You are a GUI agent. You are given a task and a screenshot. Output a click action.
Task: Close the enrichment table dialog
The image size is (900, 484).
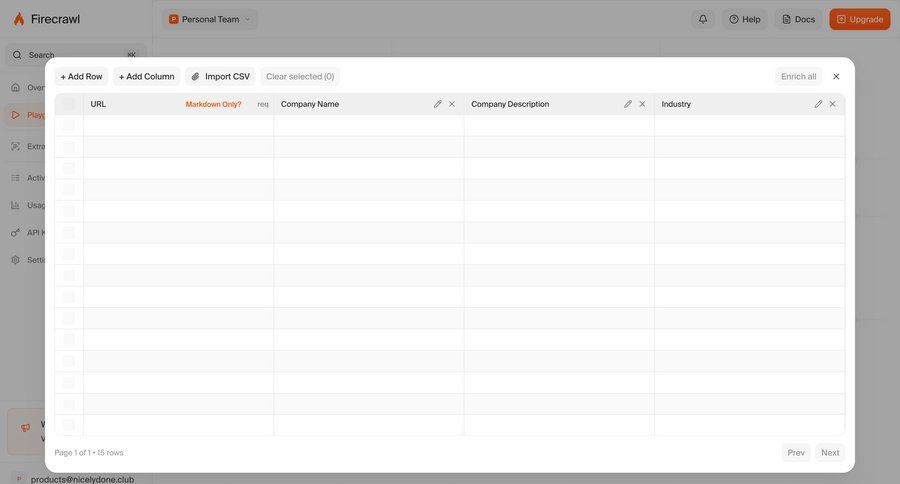pos(836,76)
